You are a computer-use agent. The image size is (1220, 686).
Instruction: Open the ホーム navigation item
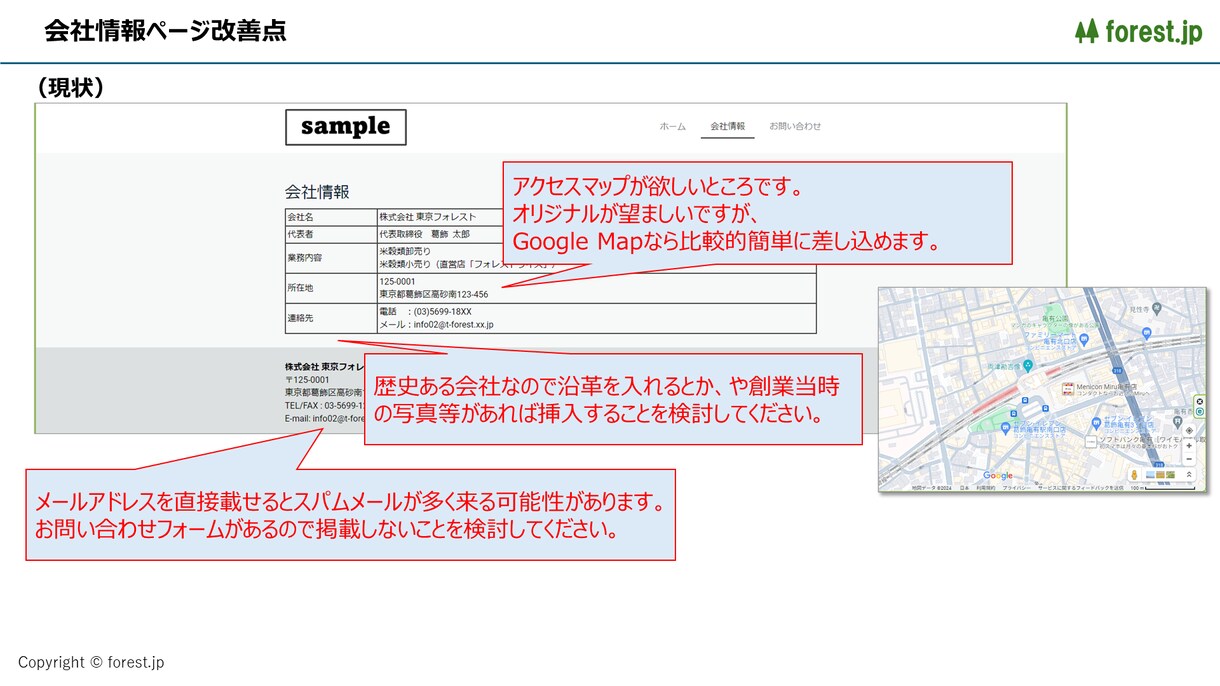tap(672, 127)
